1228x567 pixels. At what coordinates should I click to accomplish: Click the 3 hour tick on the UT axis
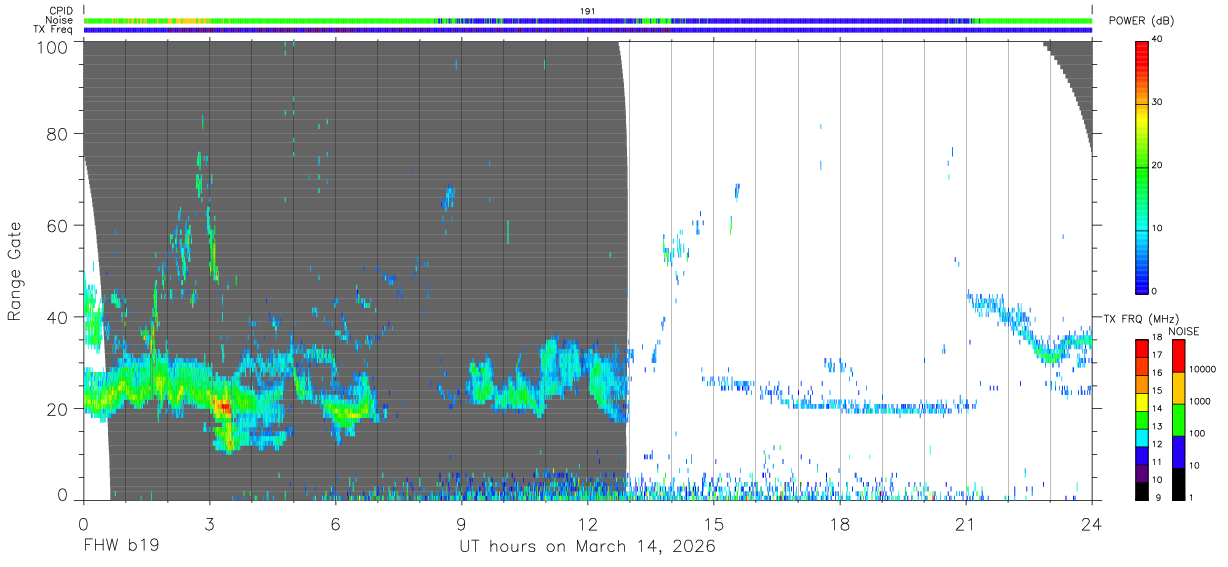[x=209, y=525]
